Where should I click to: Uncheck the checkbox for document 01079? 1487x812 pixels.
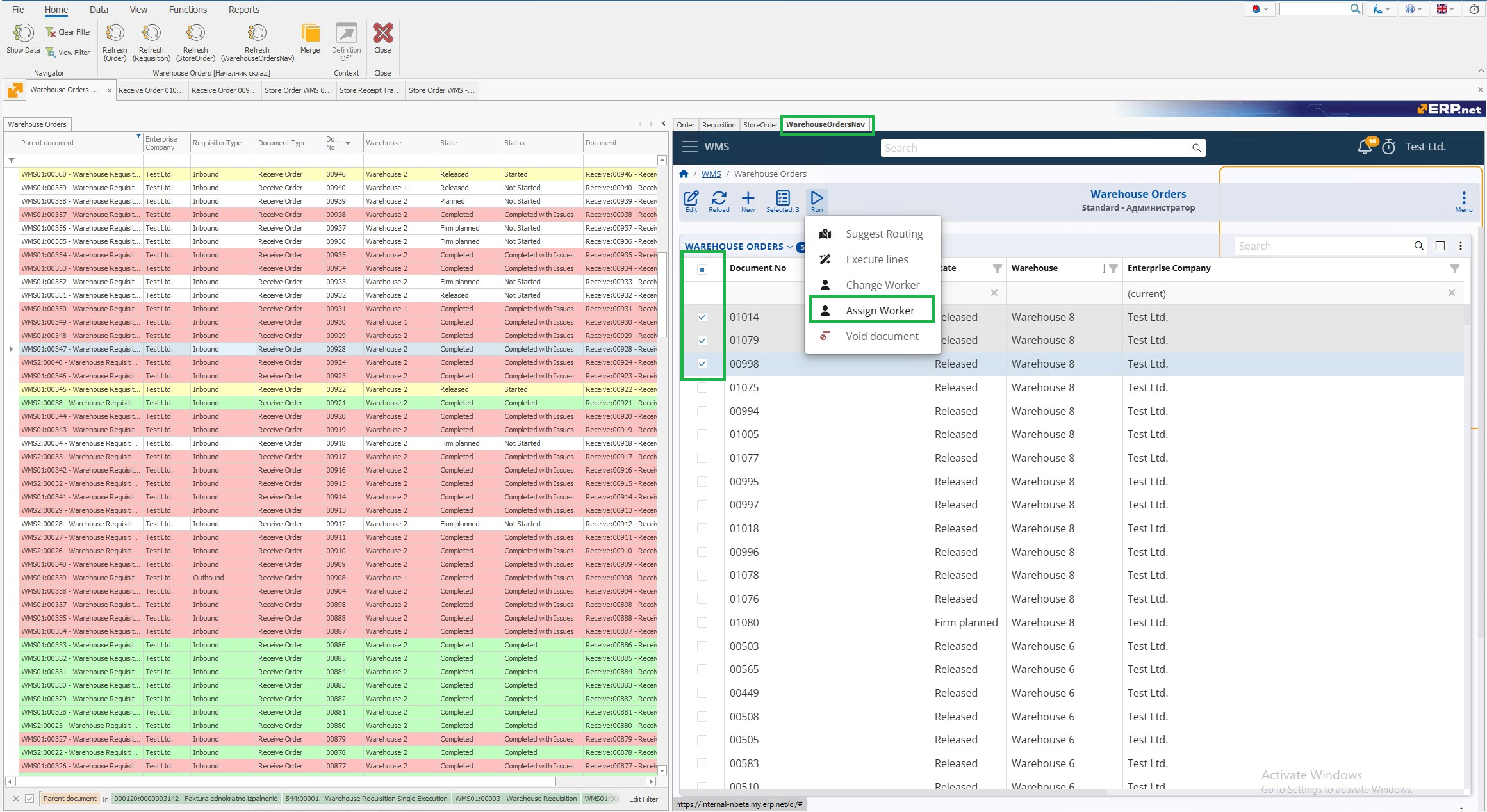(x=702, y=340)
